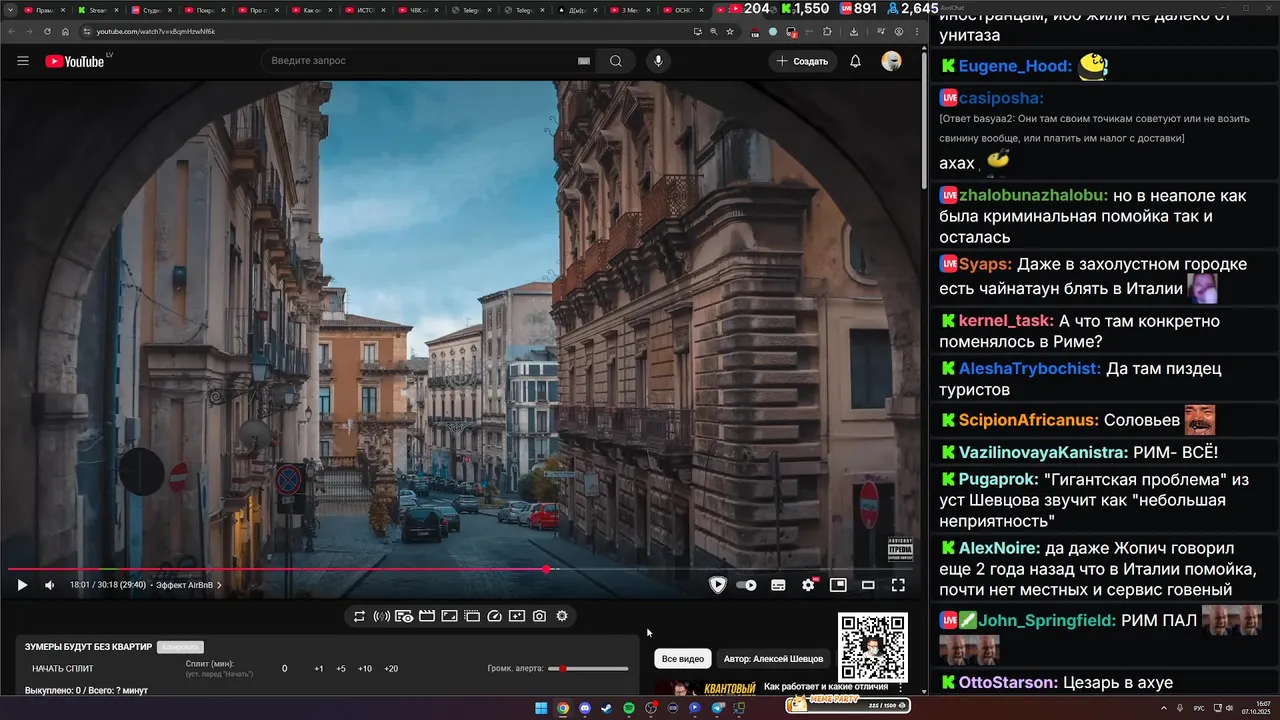
Task: Play the video
Action: (x=22, y=585)
